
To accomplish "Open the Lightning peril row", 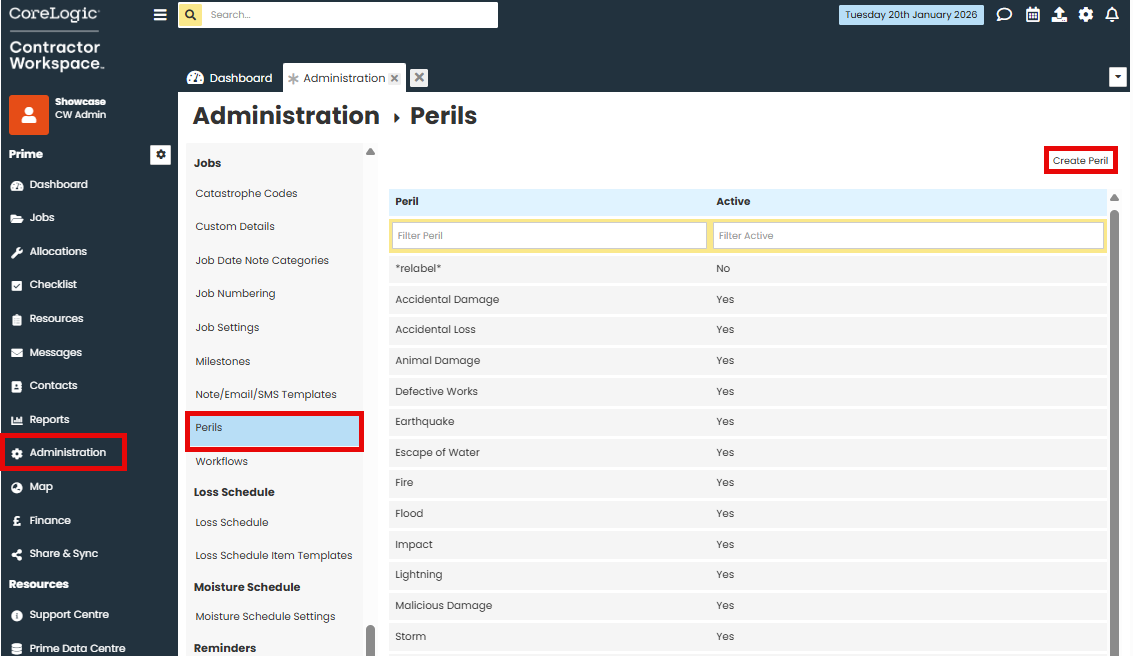I will pos(748,575).
